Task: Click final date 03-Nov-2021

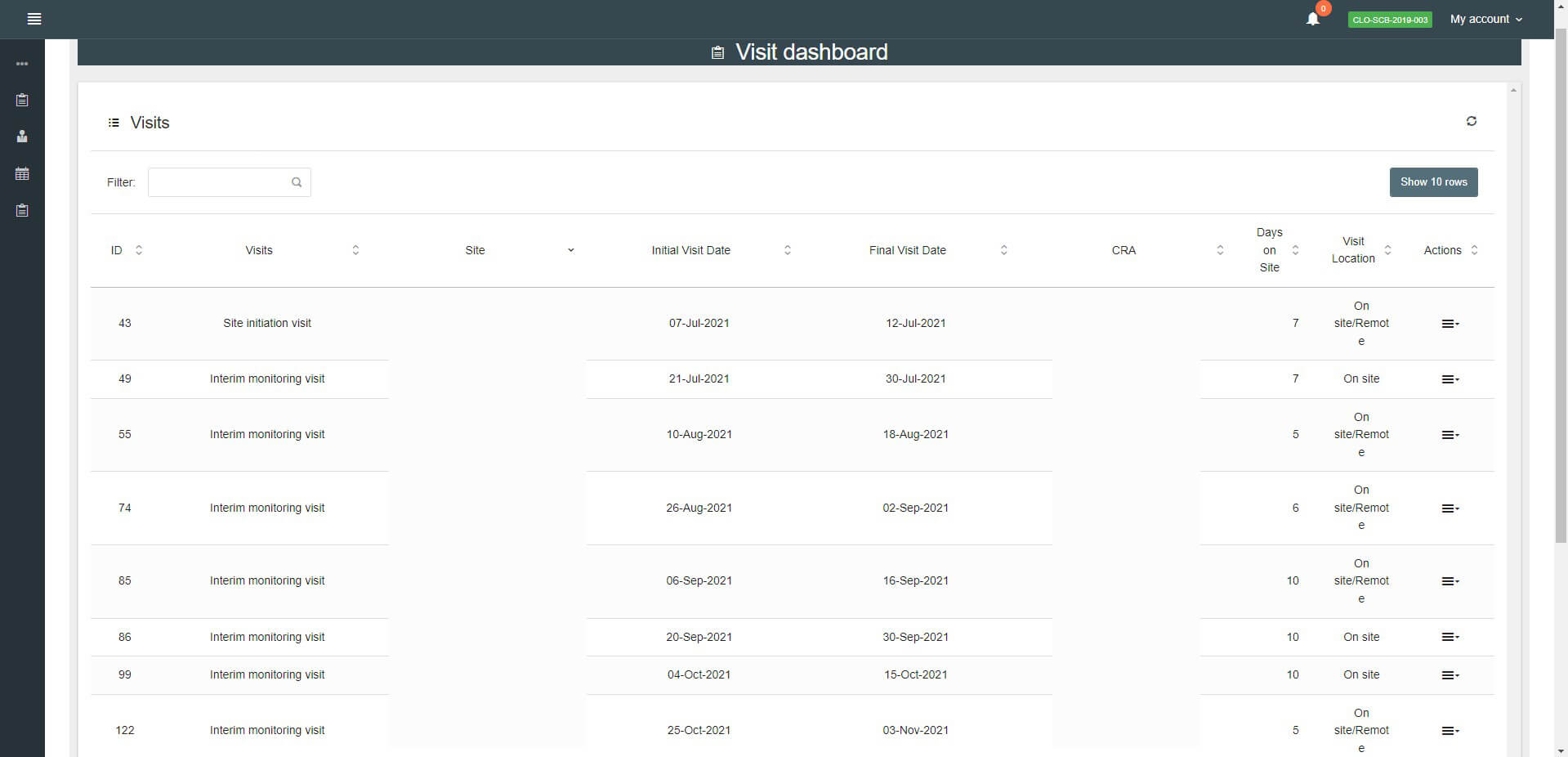Action: point(915,730)
